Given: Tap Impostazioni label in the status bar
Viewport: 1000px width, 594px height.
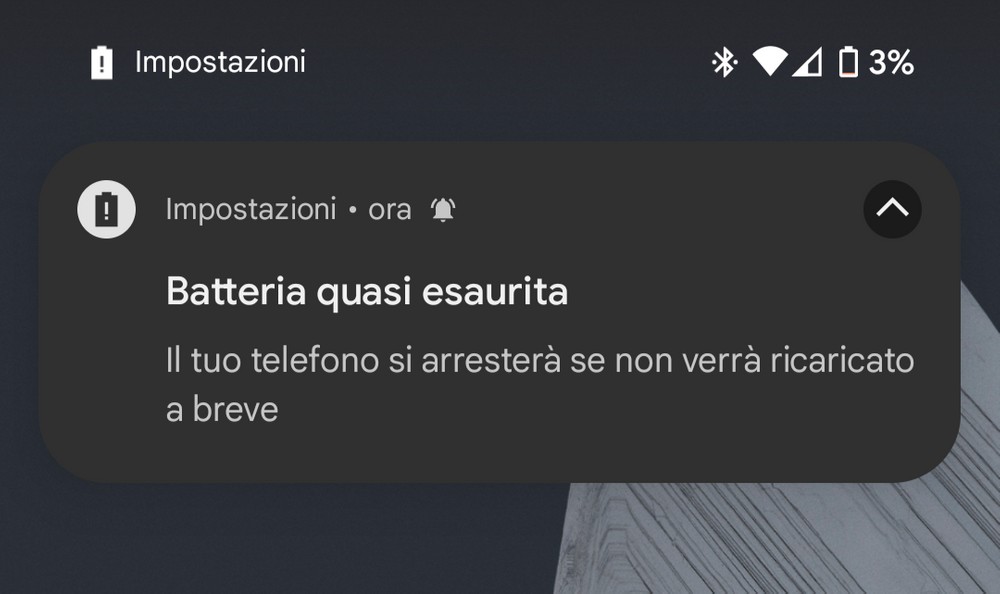Looking at the screenshot, I should click(x=220, y=63).
